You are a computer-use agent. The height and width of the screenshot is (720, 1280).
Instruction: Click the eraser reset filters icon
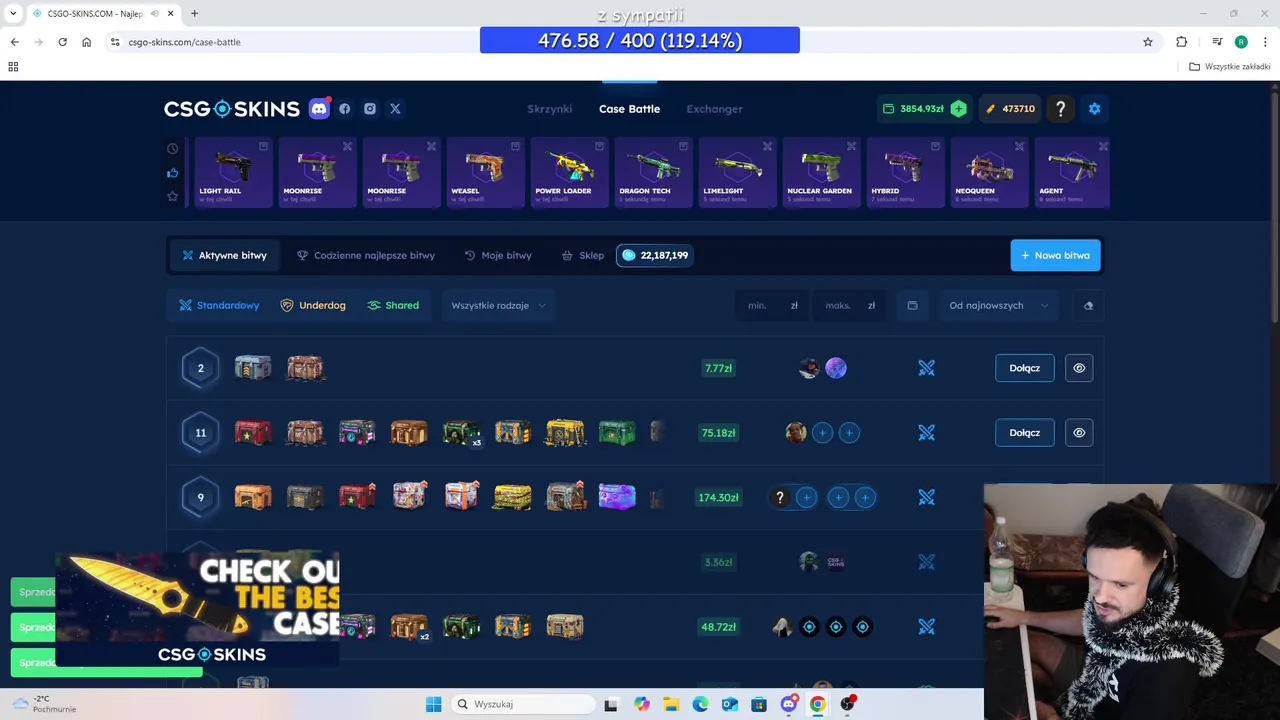coord(1089,306)
